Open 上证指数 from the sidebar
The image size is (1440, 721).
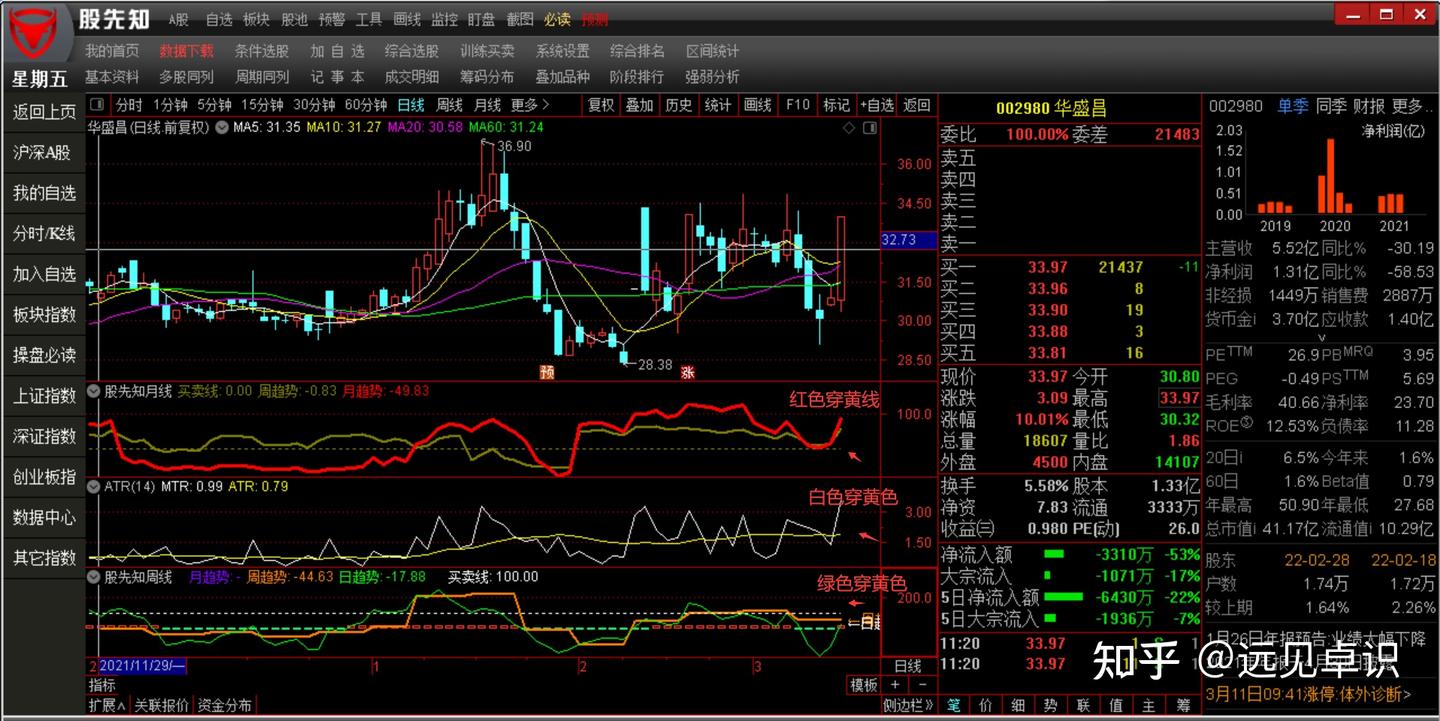44,395
